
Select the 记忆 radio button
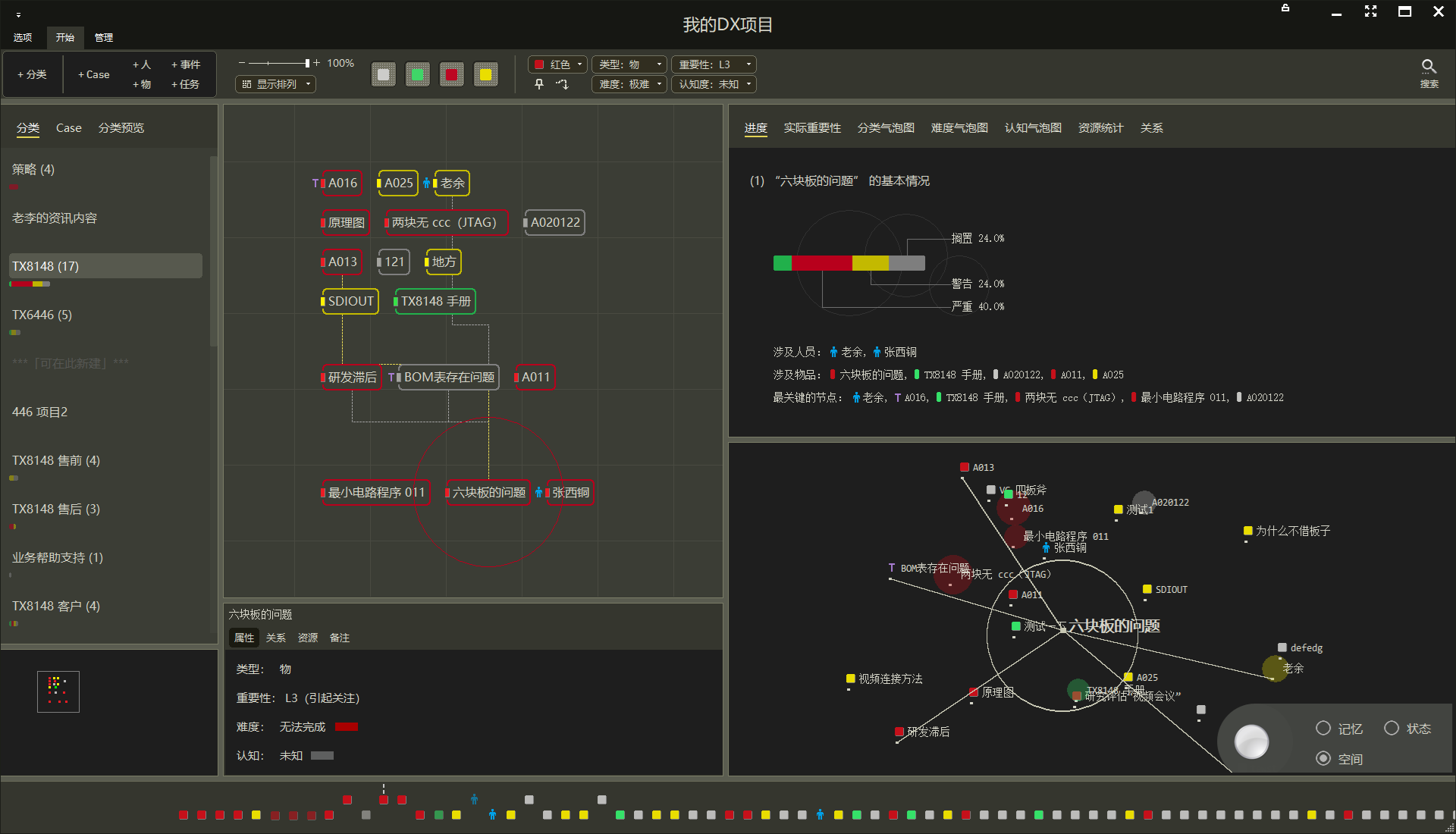(1323, 728)
